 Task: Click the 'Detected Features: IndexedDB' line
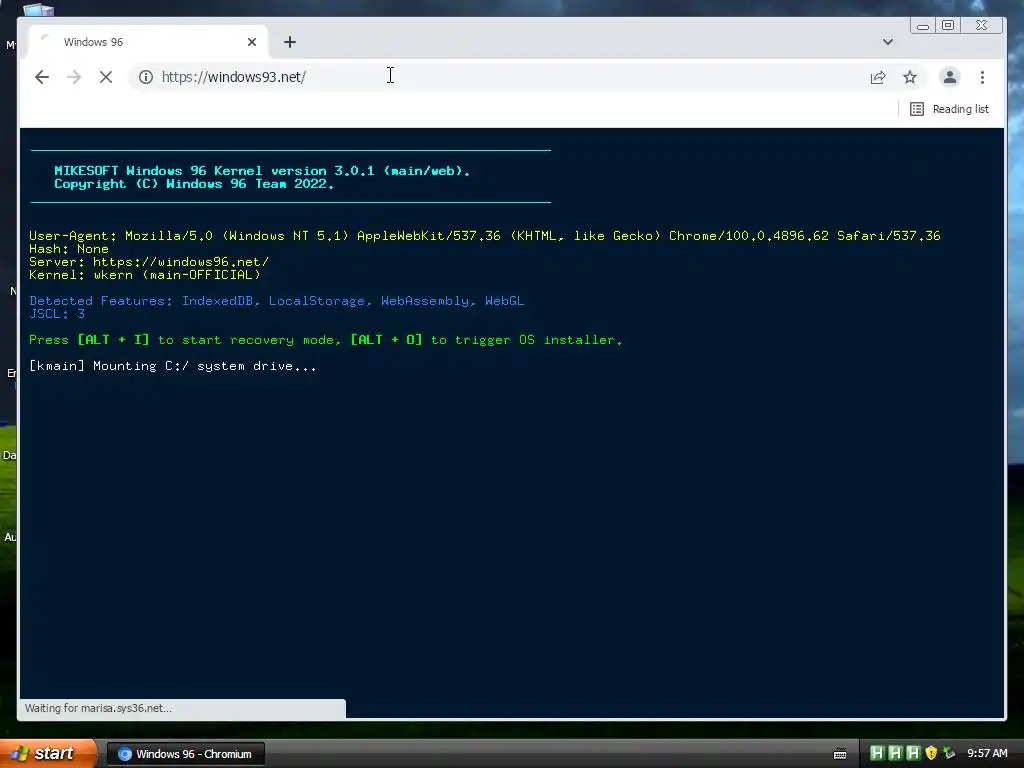pos(276,301)
